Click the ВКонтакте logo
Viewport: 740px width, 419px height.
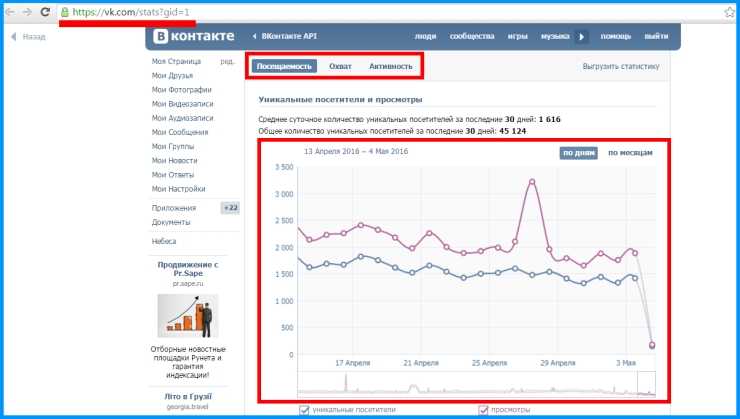[x=194, y=36]
